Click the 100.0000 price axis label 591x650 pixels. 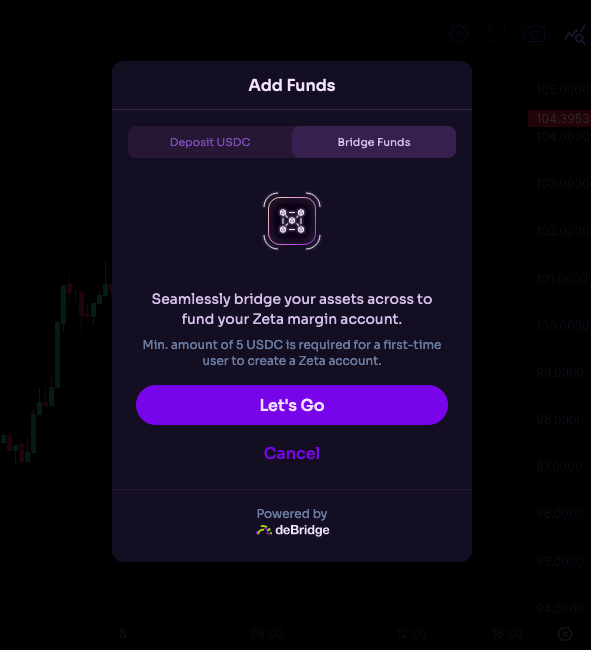click(562, 325)
